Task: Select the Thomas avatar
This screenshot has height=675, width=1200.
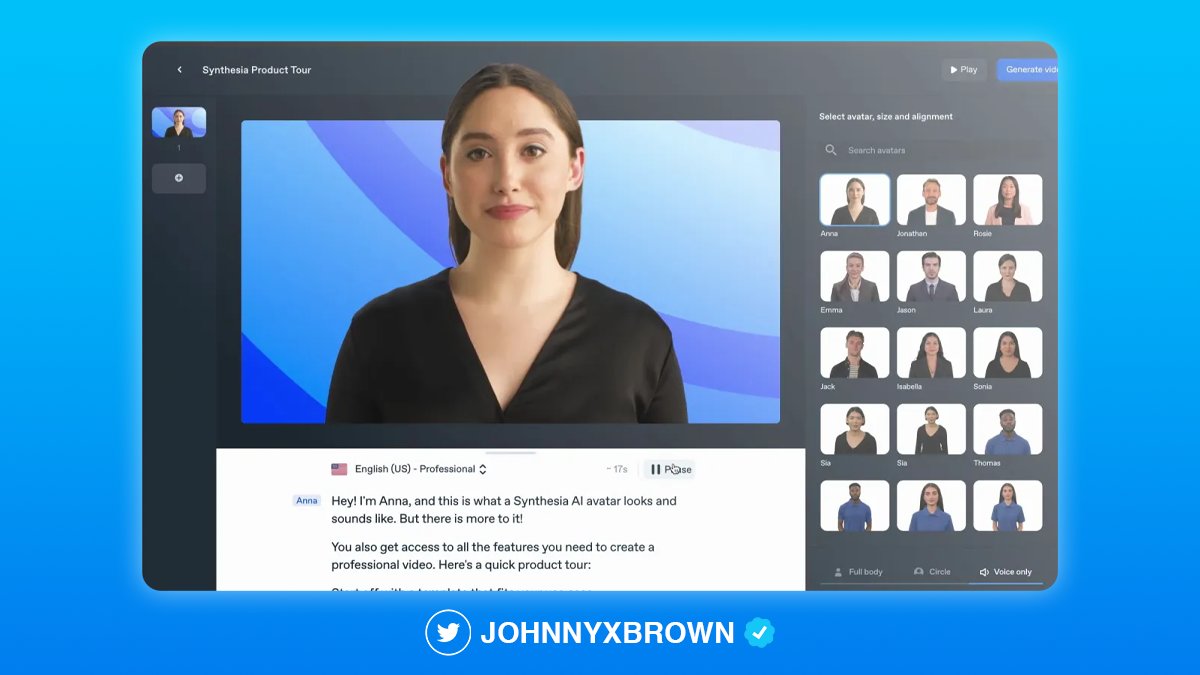Action: coord(1008,429)
